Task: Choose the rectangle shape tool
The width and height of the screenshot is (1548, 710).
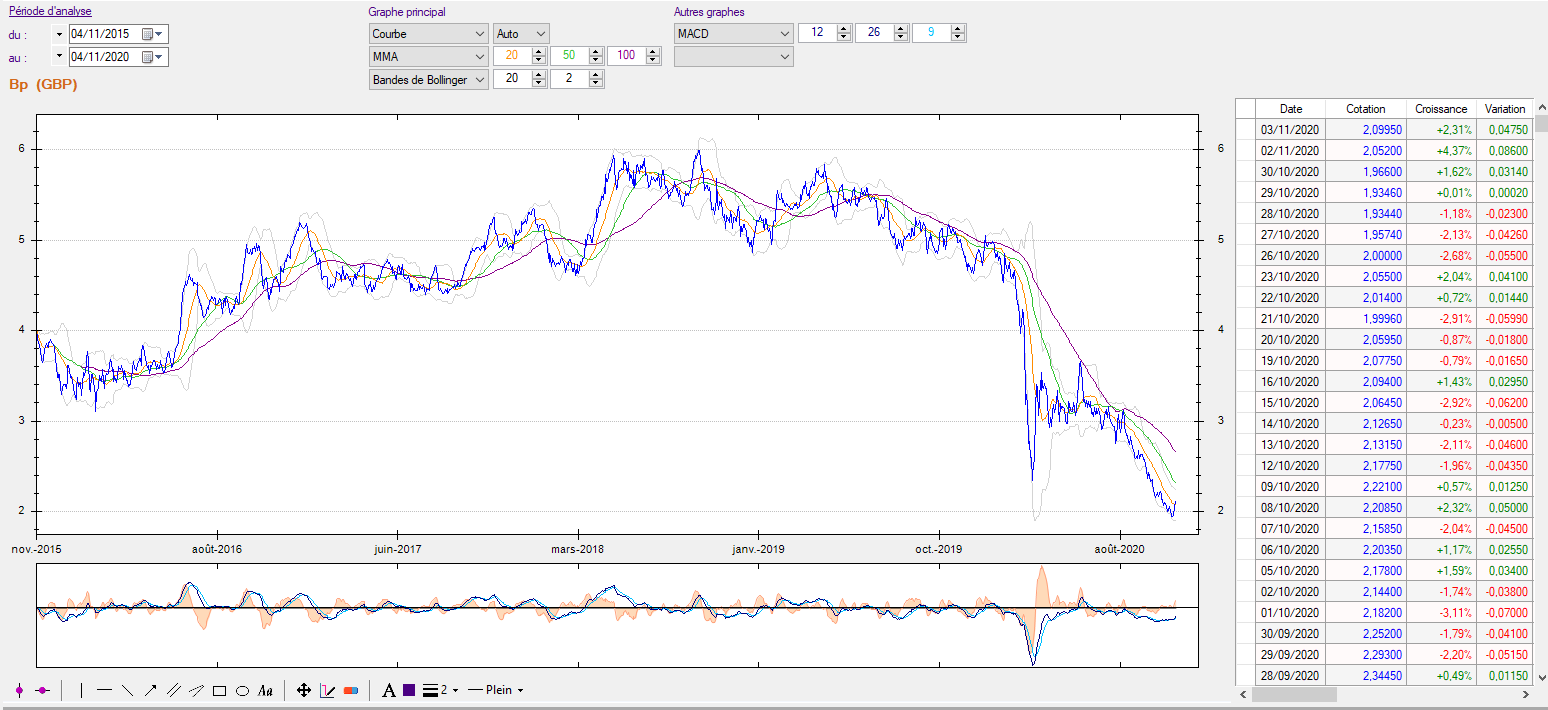Action: (x=219, y=690)
